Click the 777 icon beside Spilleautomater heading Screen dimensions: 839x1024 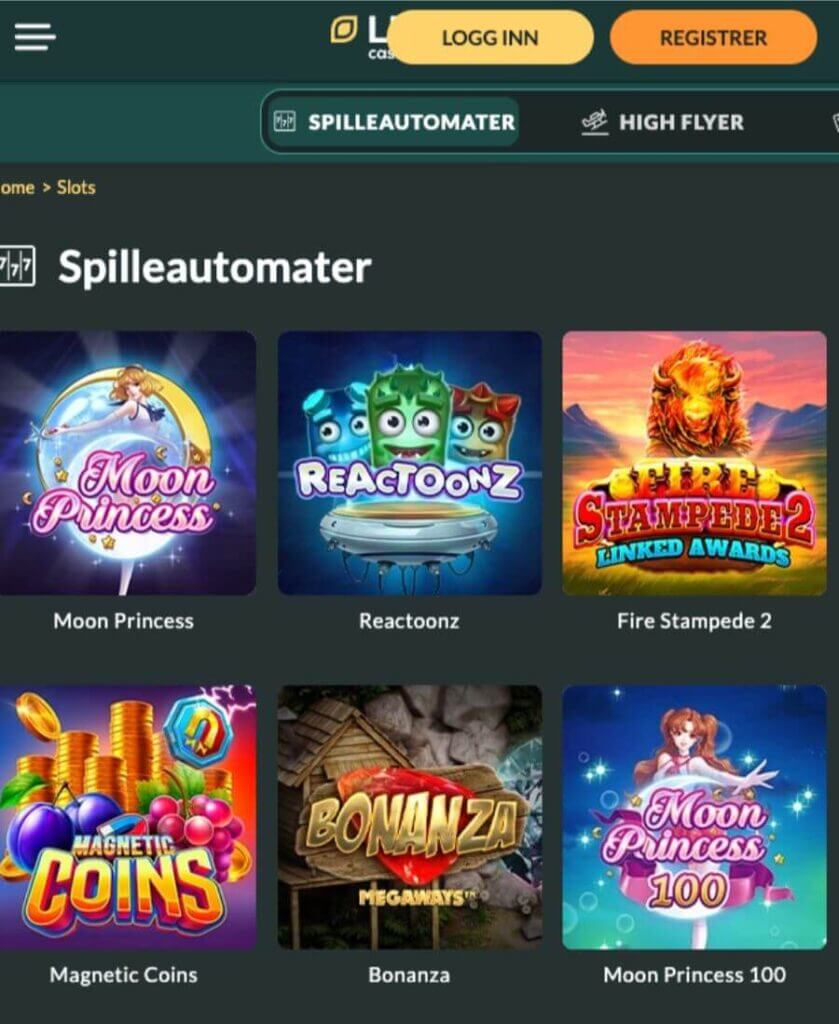(16, 266)
